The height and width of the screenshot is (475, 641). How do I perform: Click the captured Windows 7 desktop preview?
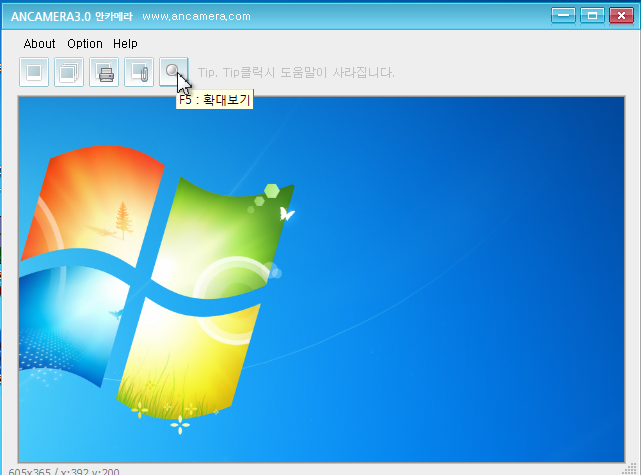click(321, 279)
